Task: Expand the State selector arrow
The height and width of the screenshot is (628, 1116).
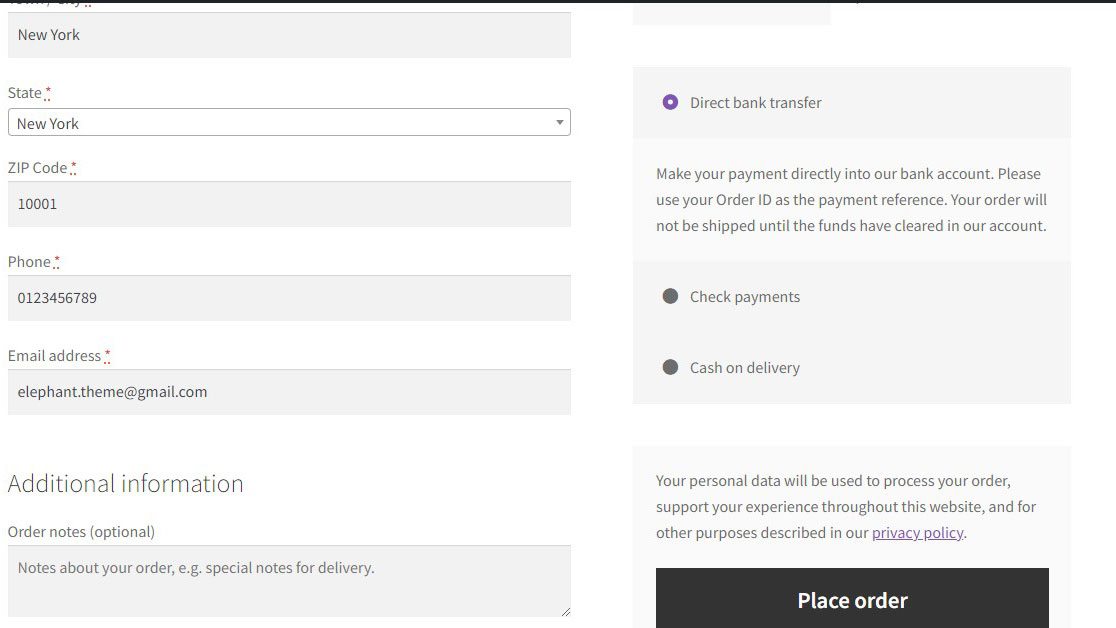Action: coord(559,122)
